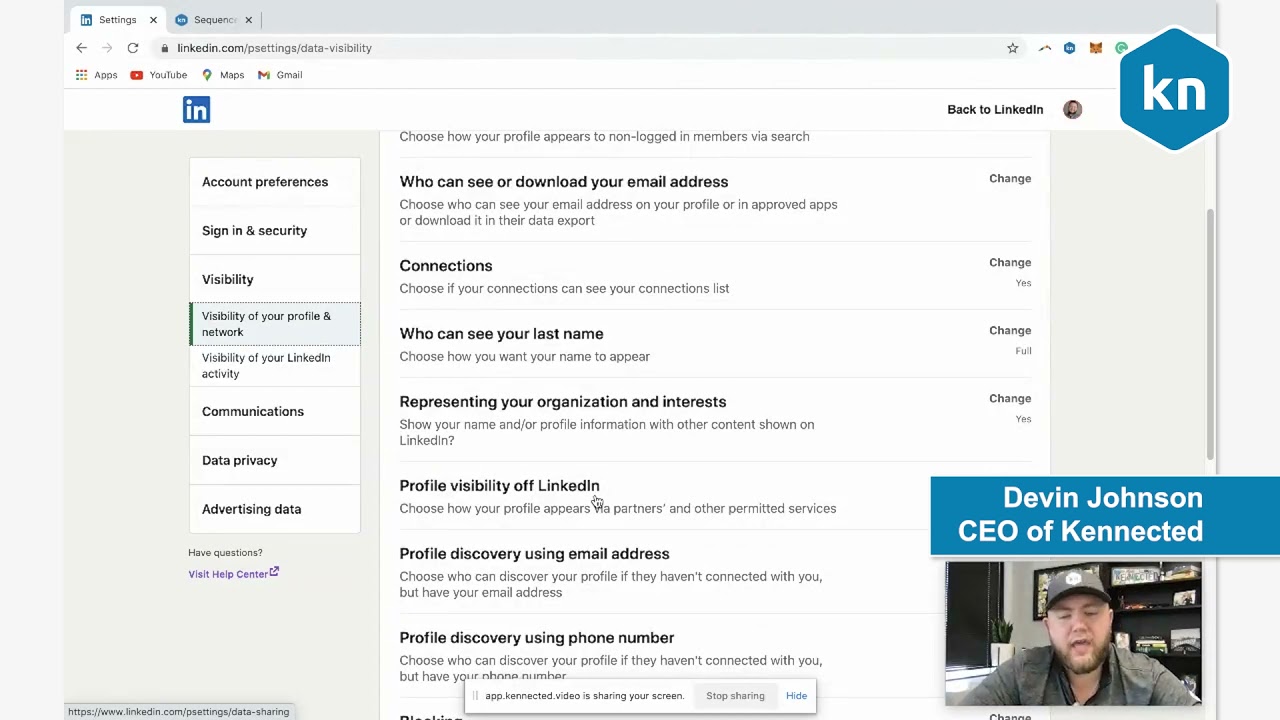Click Stop sharing in the screen-share bar

735,696
